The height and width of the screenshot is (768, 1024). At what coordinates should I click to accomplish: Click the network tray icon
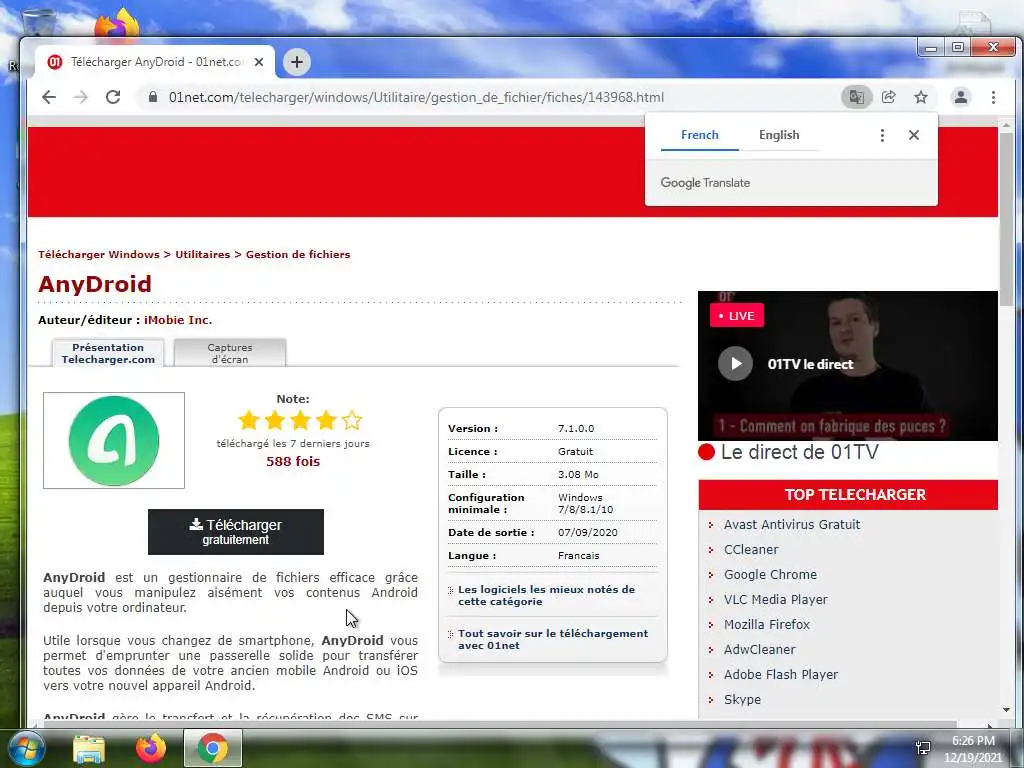[923, 748]
